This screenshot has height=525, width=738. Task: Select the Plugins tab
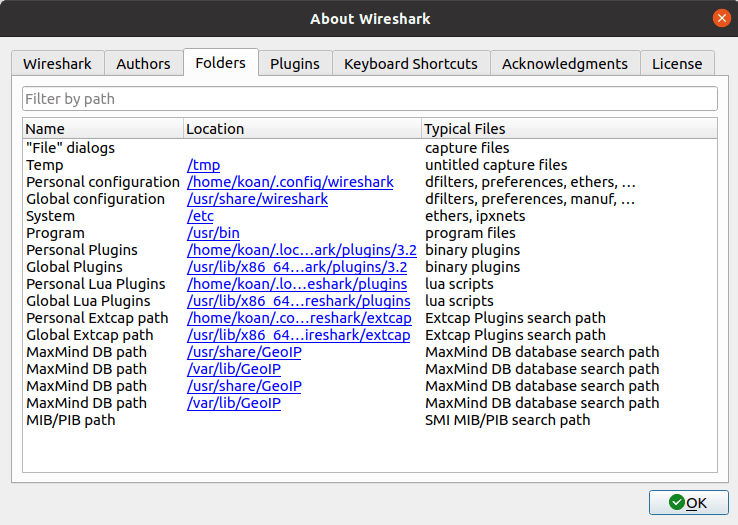tap(295, 63)
